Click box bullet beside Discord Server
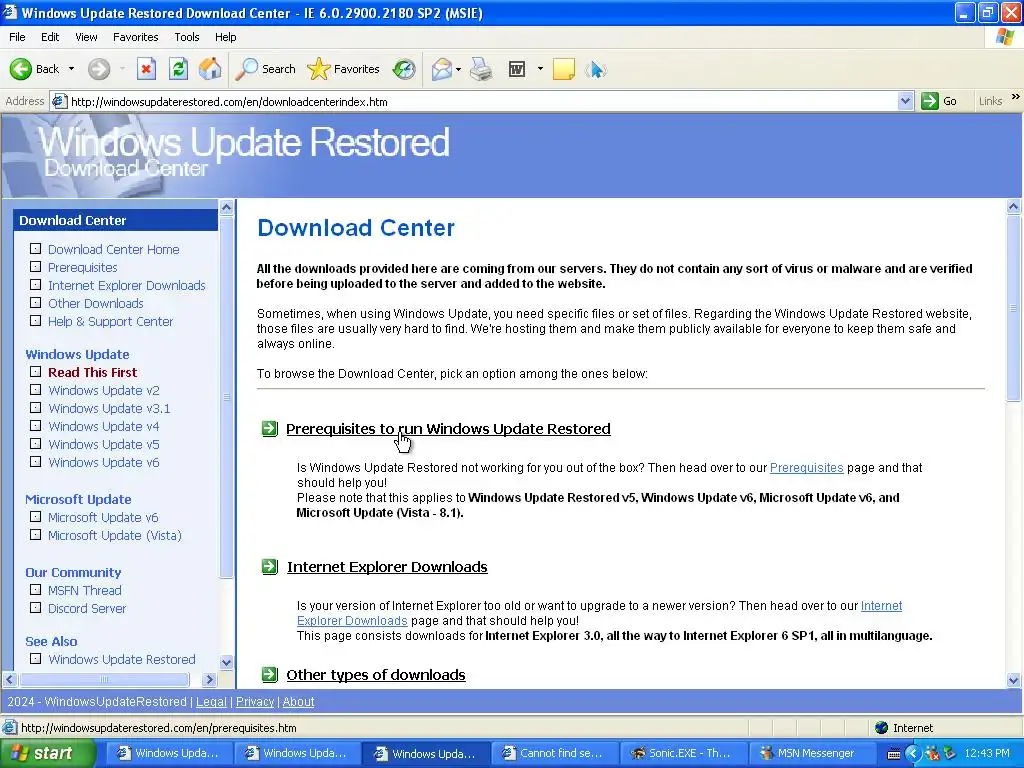 coord(35,608)
